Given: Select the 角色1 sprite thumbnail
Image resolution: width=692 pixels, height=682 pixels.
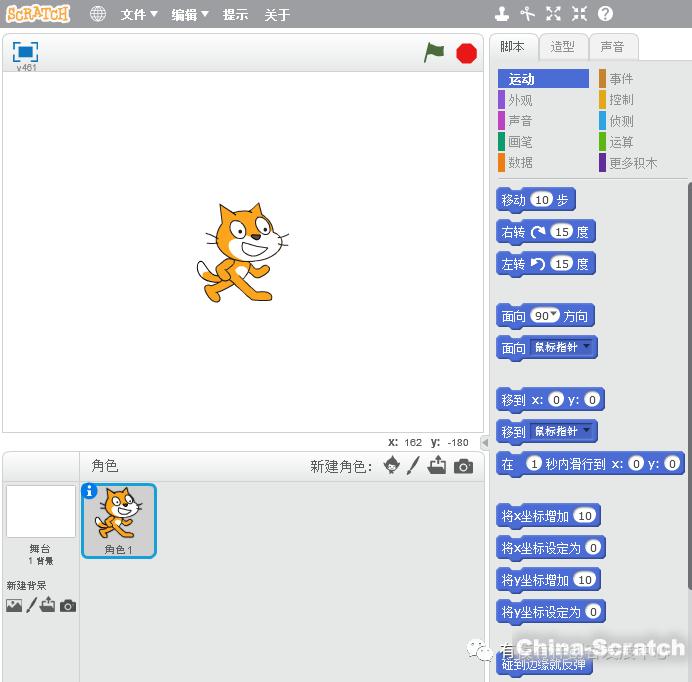Looking at the screenshot, I should click(x=119, y=520).
